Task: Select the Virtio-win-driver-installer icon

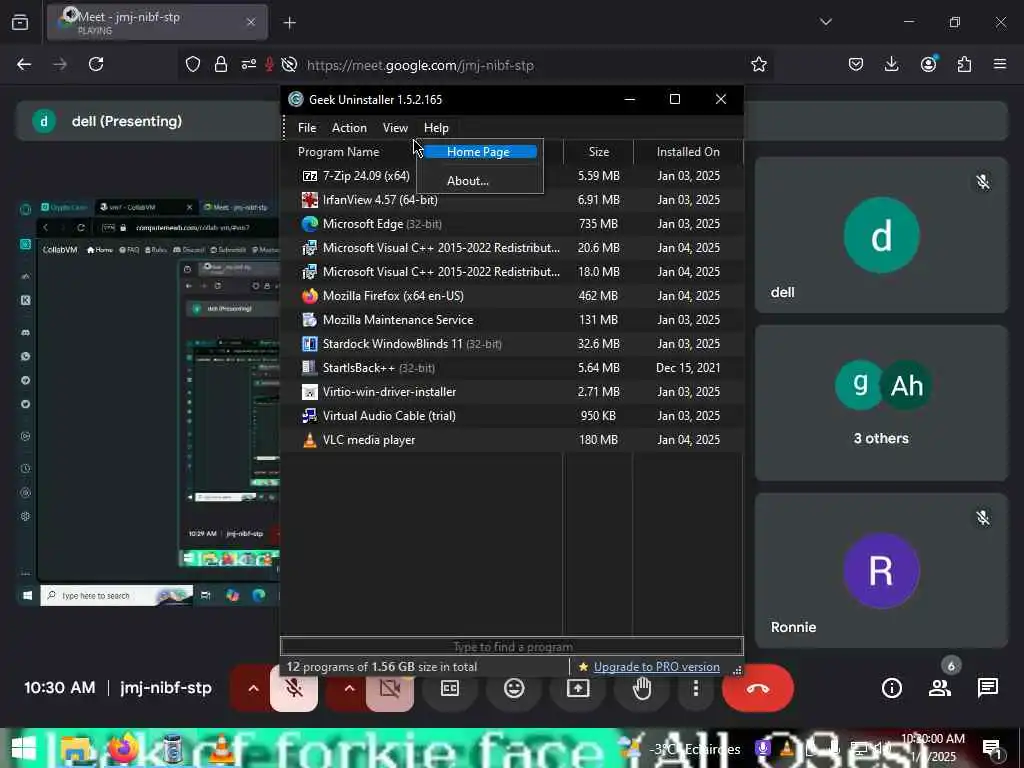Action: click(x=310, y=392)
